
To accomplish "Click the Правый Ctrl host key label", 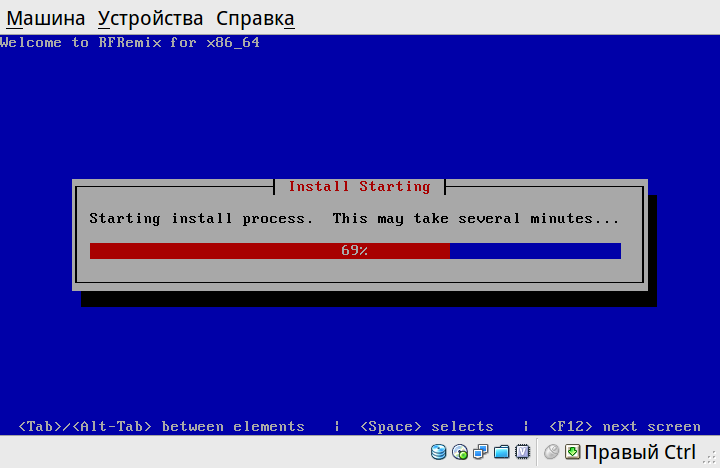I will [x=640, y=452].
